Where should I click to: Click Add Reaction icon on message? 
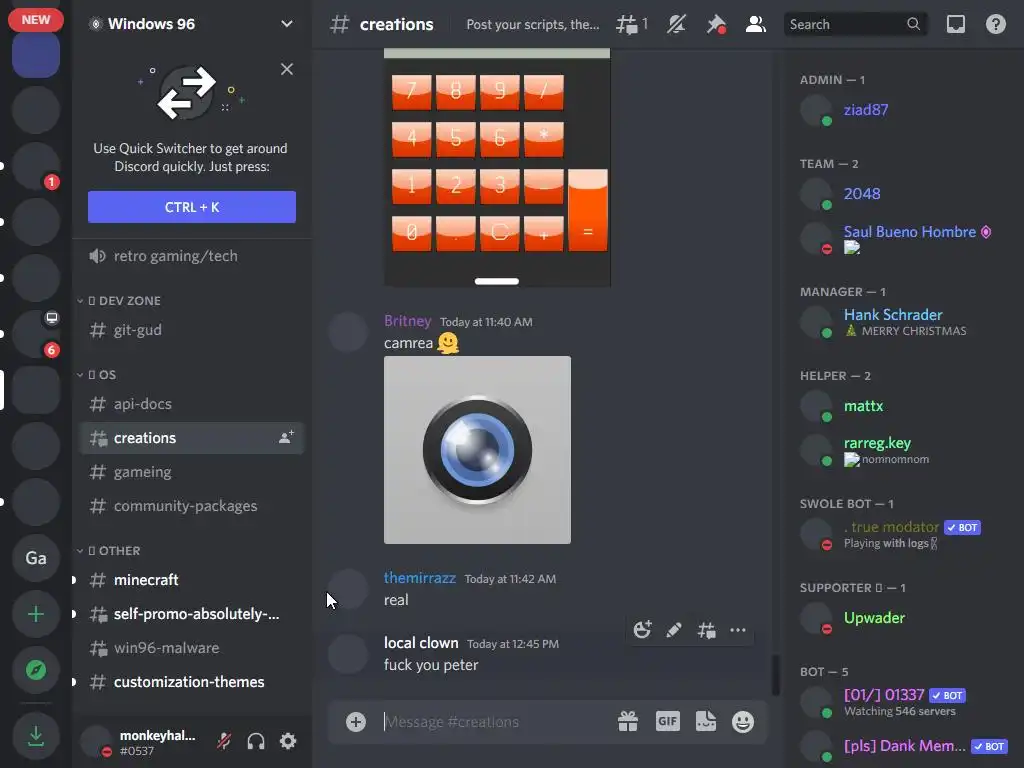coord(643,630)
